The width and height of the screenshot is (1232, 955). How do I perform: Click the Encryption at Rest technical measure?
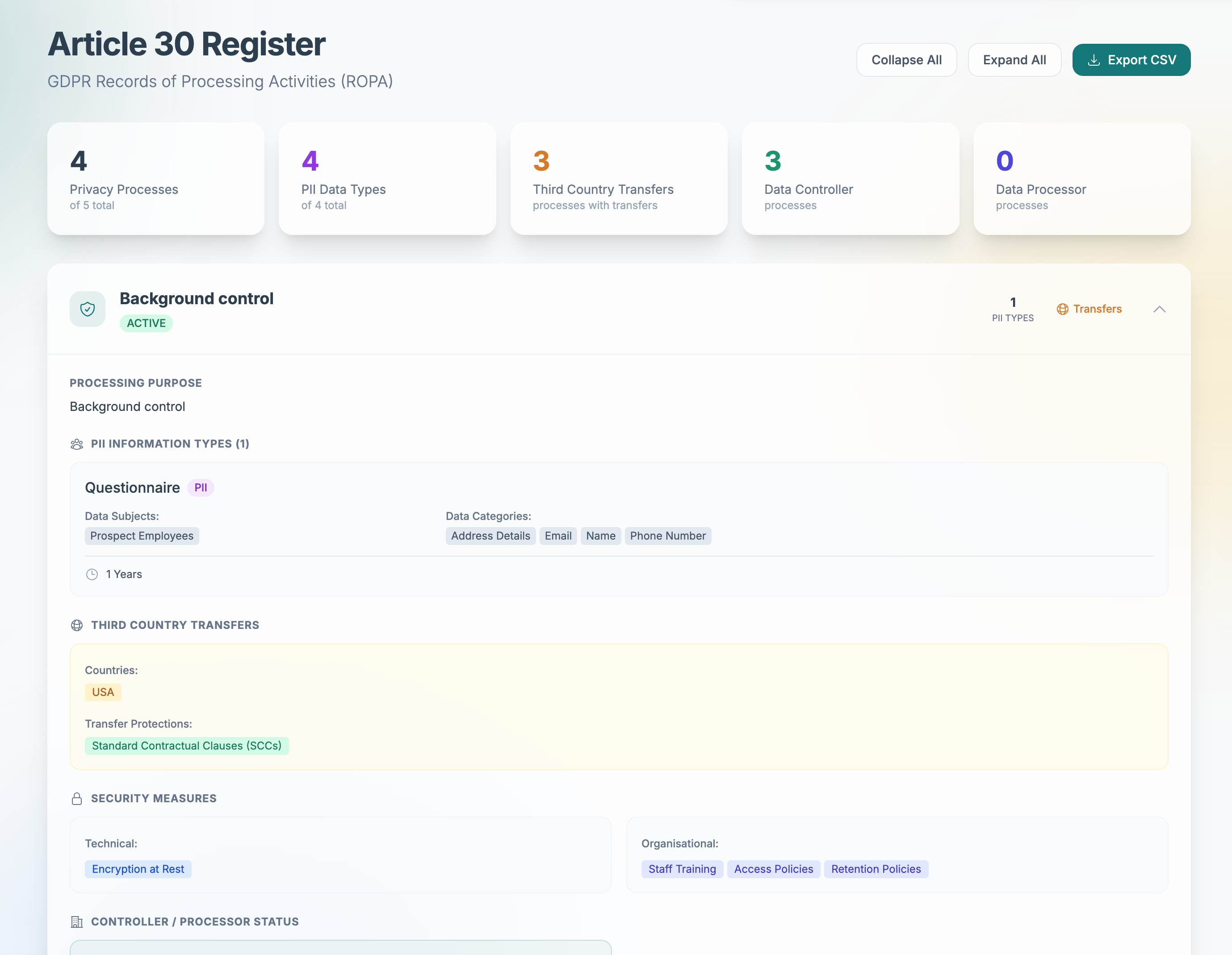click(138, 869)
